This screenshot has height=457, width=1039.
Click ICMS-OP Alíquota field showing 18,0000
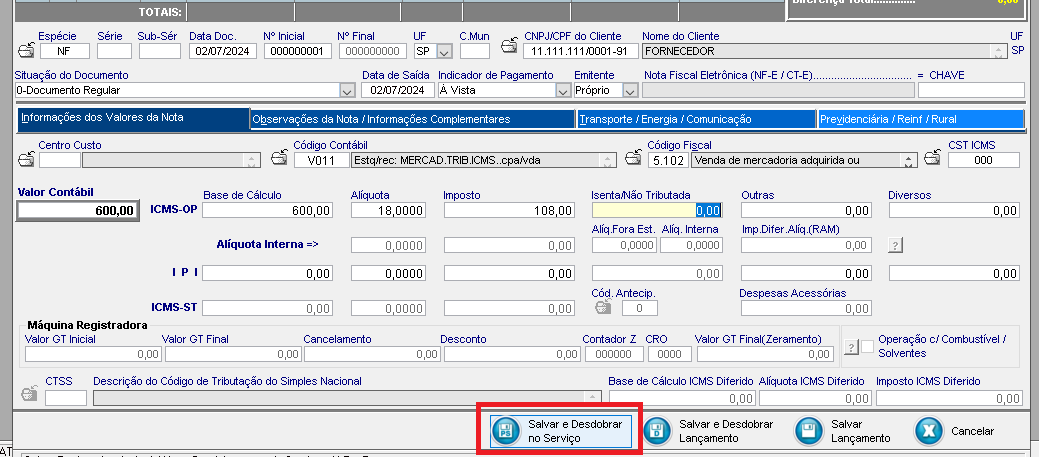click(388, 211)
